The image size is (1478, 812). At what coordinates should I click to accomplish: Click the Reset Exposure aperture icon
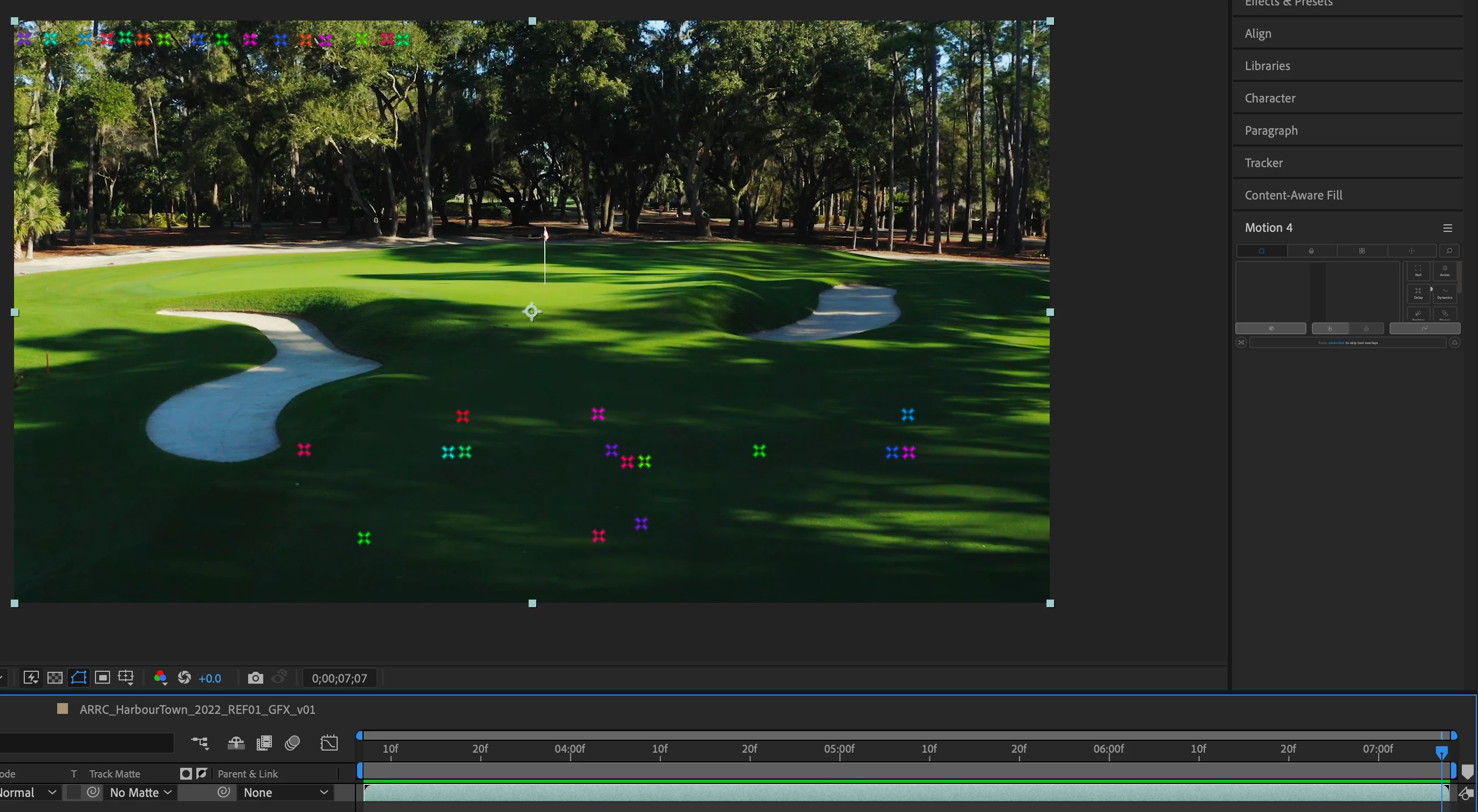[x=184, y=678]
